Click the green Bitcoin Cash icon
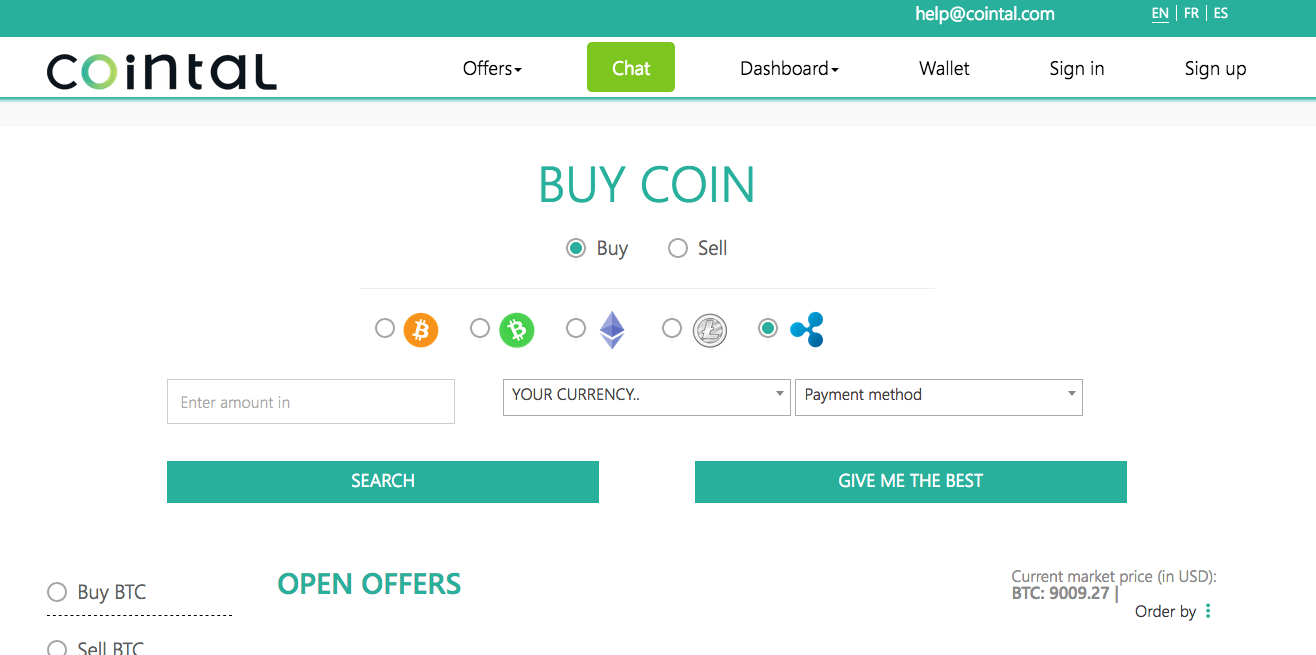 pos(517,329)
